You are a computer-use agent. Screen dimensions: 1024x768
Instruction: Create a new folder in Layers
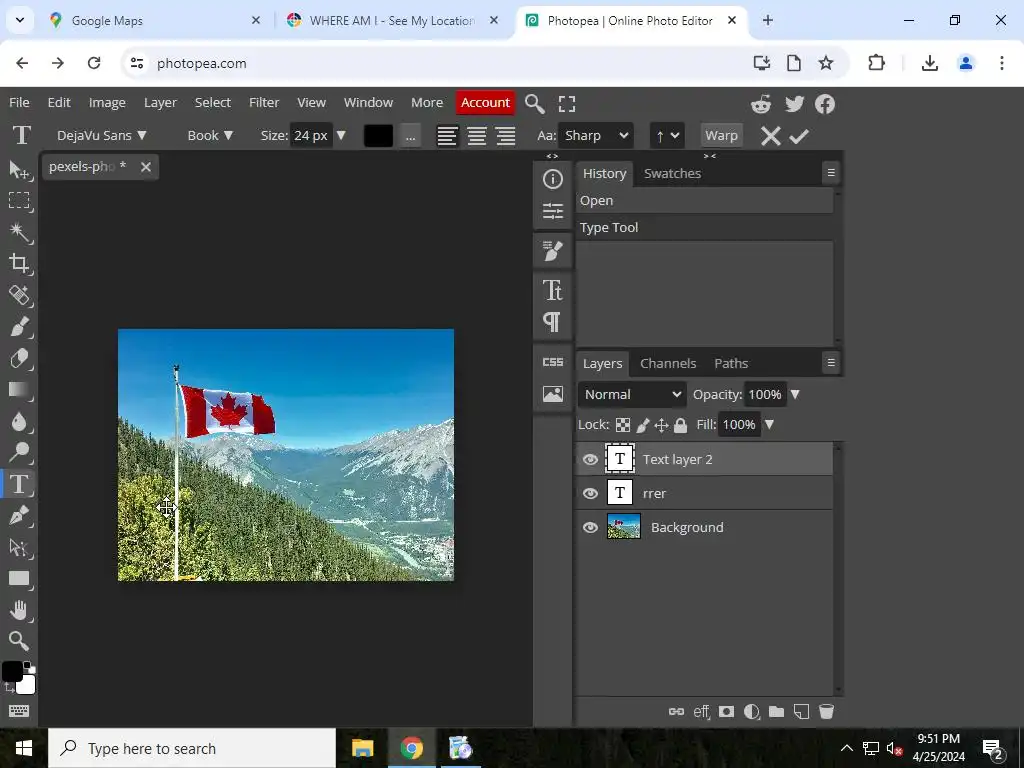(776, 712)
